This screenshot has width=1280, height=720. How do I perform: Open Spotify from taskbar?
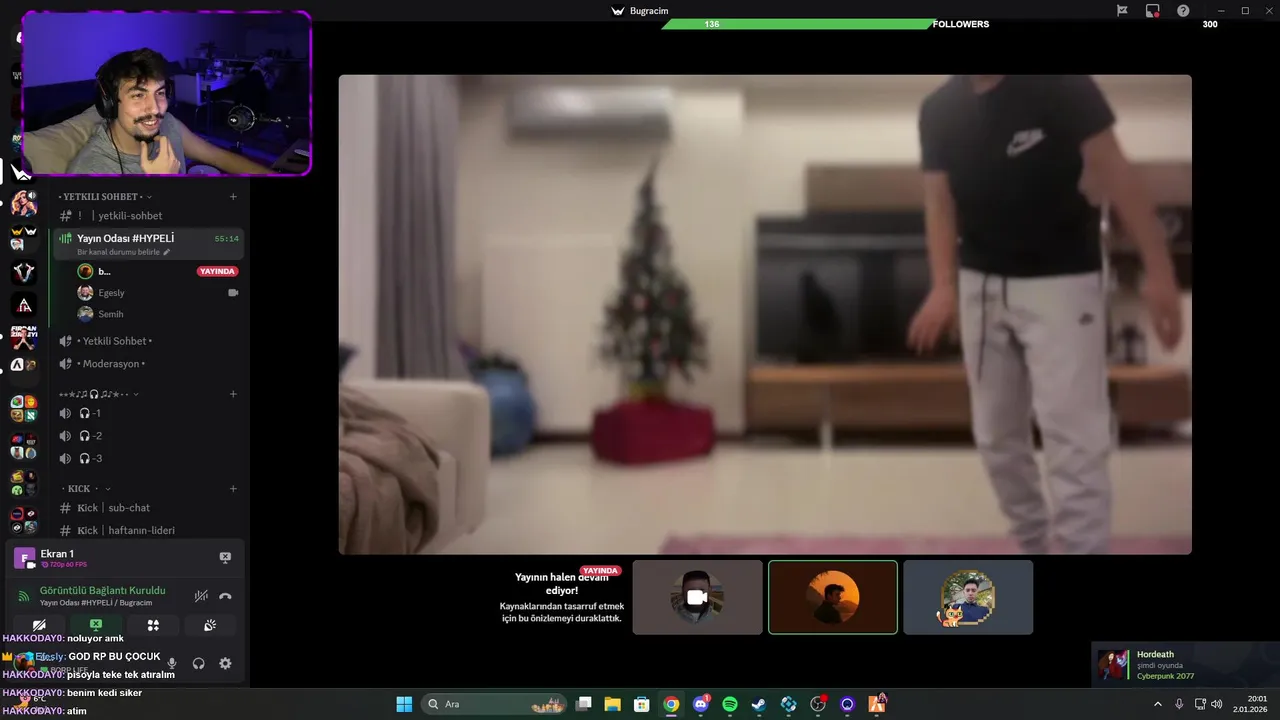730,704
